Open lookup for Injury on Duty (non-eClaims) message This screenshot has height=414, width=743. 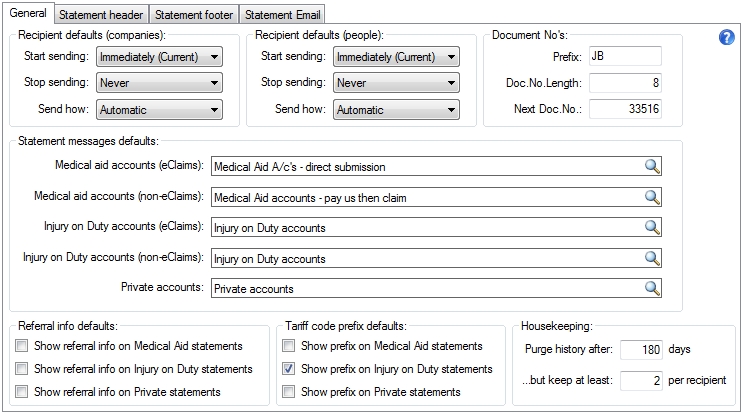pos(652,258)
